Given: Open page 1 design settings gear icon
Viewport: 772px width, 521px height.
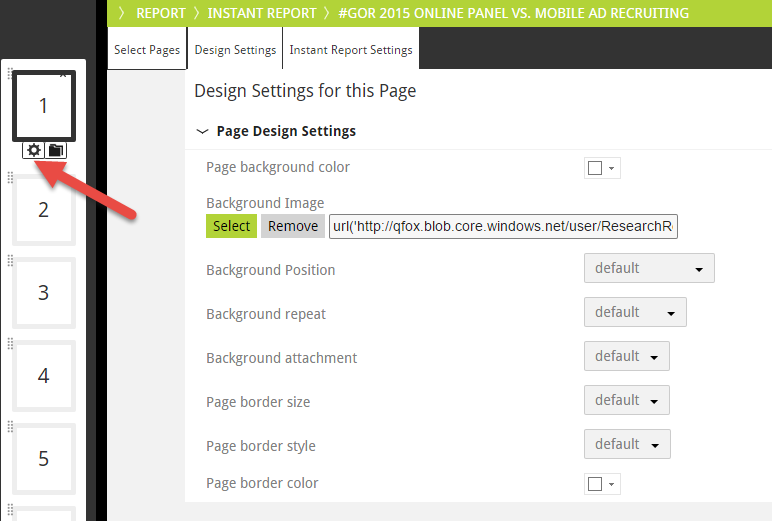Looking at the screenshot, I should pyautogui.click(x=34, y=150).
